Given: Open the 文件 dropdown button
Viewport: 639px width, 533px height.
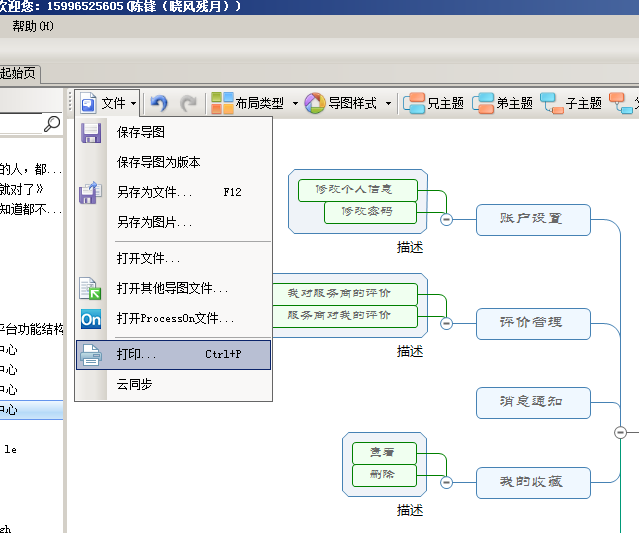Looking at the screenshot, I should coord(106,103).
